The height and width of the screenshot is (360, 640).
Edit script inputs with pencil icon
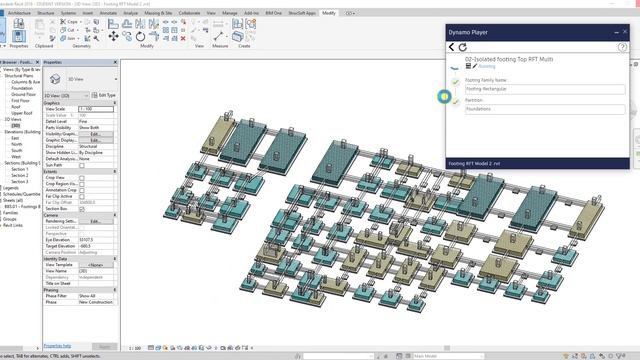(475, 66)
